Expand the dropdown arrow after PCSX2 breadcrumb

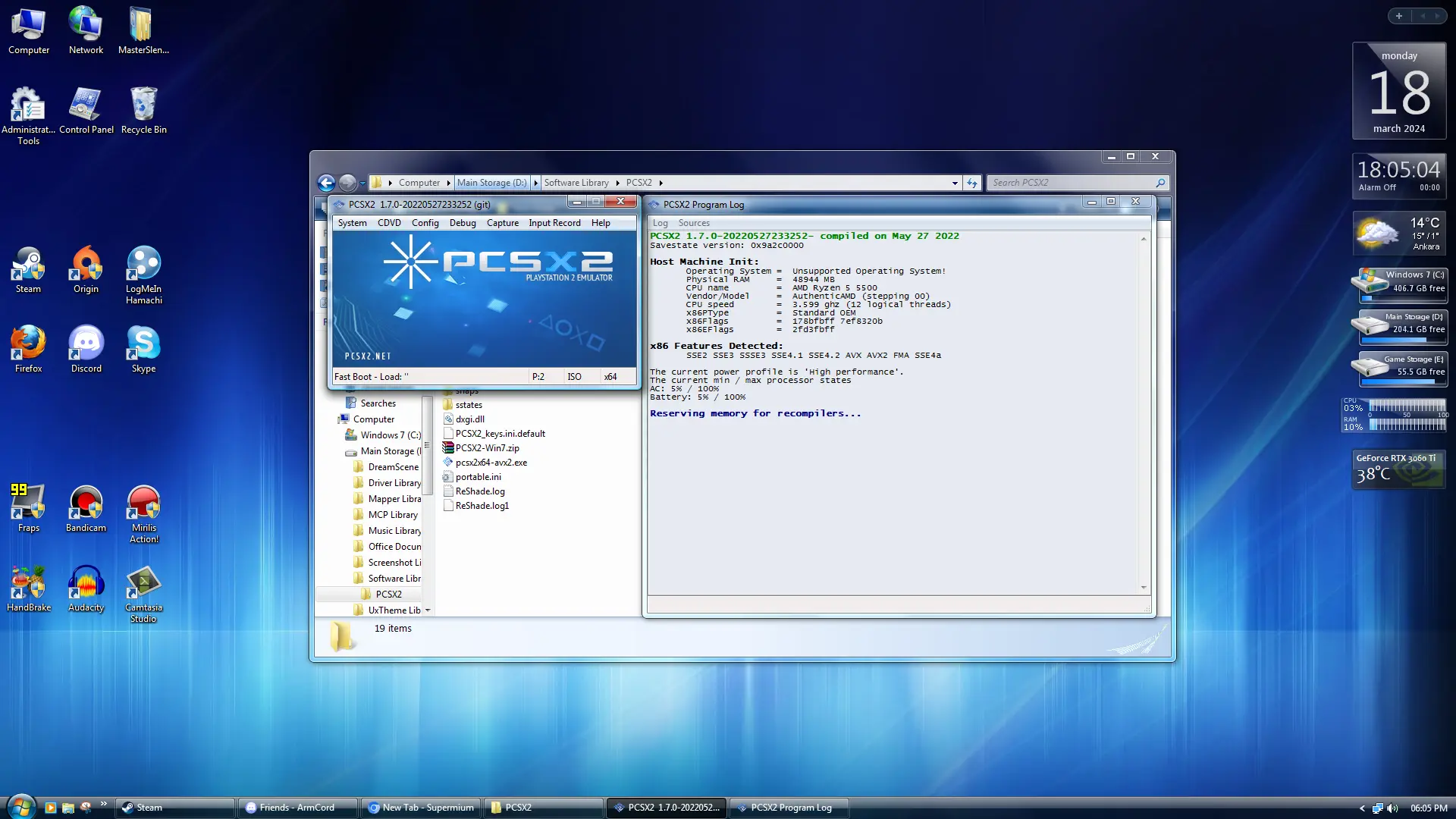(x=661, y=183)
